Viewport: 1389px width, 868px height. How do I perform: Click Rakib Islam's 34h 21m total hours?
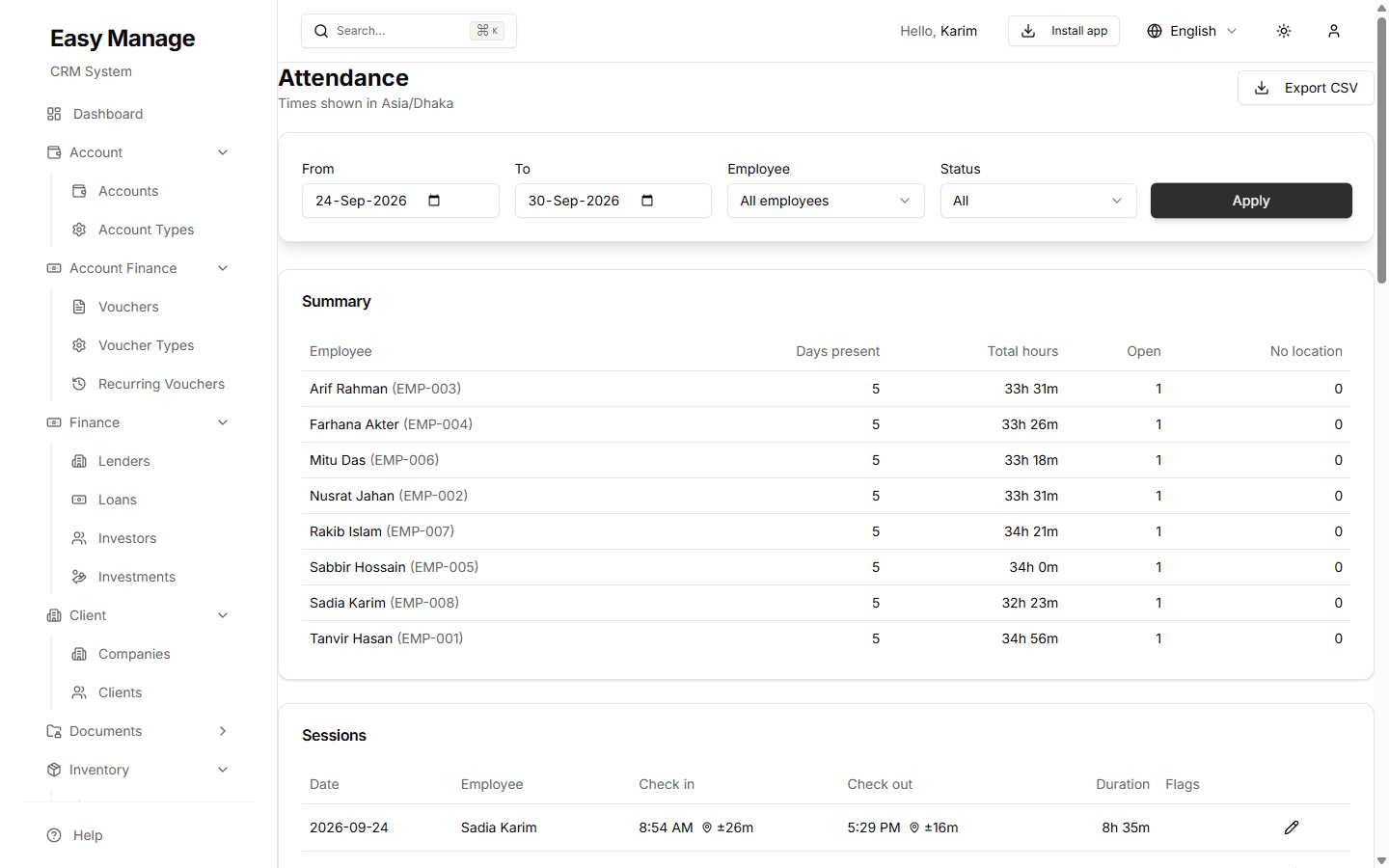coord(1031,531)
